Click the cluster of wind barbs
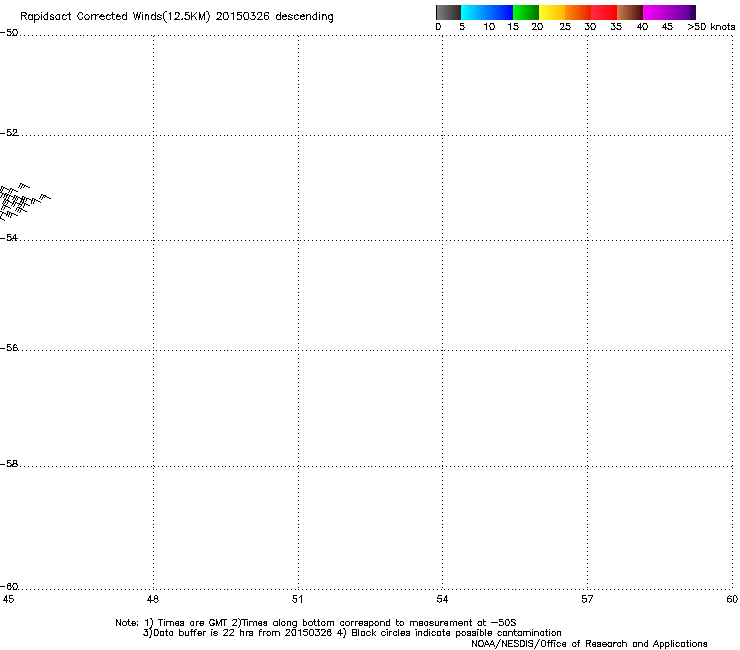 point(24,202)
